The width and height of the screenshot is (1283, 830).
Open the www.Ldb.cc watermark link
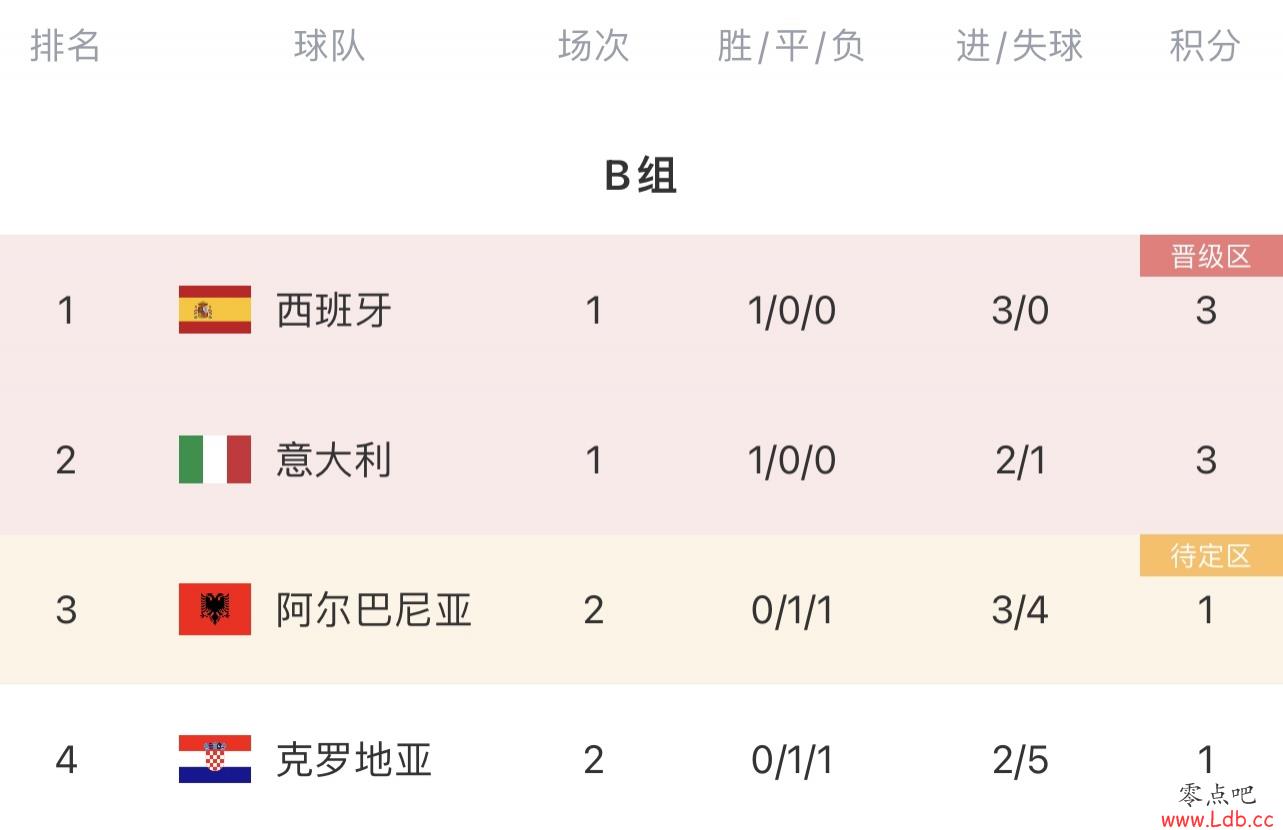pos(1221,819)
